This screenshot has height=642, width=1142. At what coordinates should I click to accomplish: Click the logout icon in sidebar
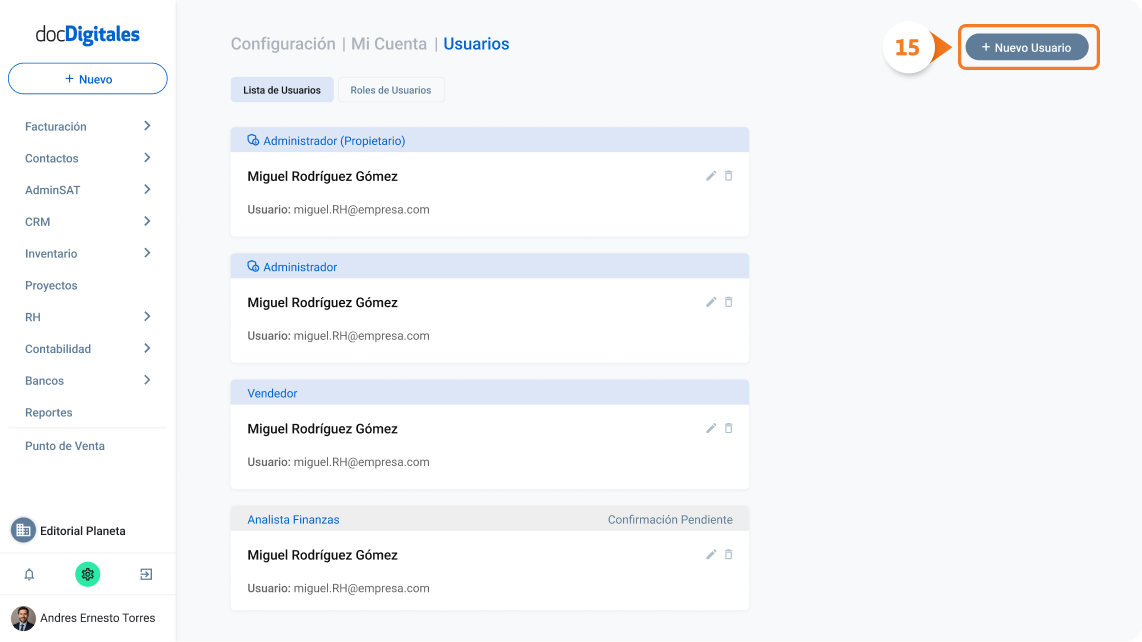146,574
